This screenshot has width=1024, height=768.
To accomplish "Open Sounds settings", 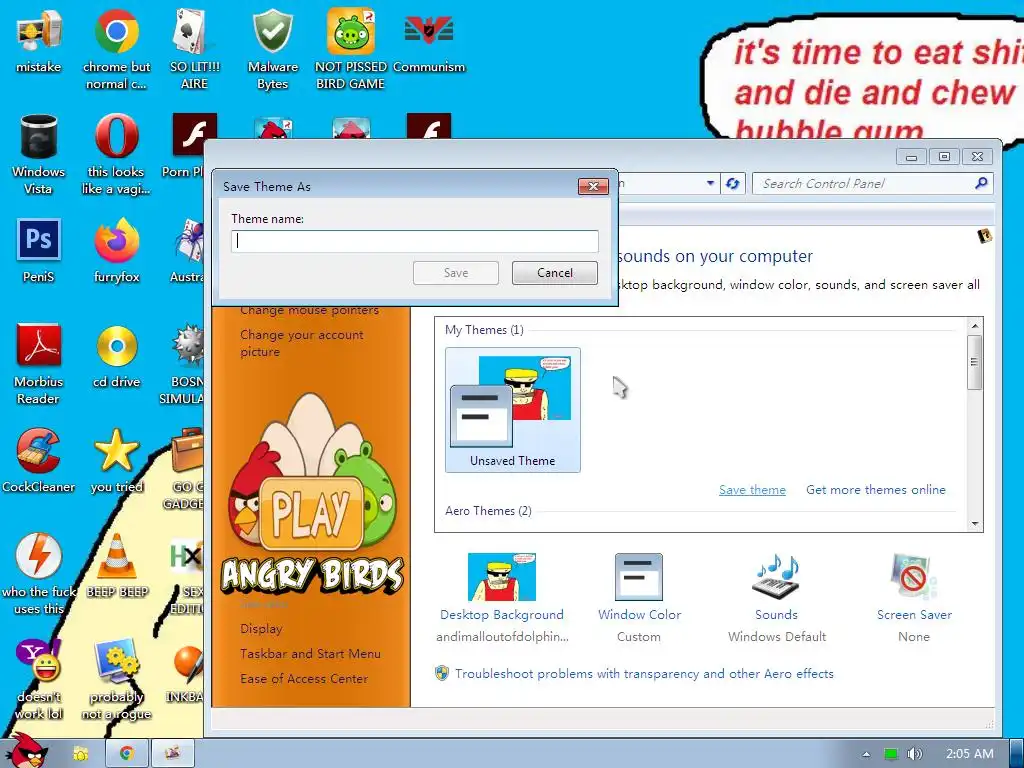I will [x=776, y=598].
